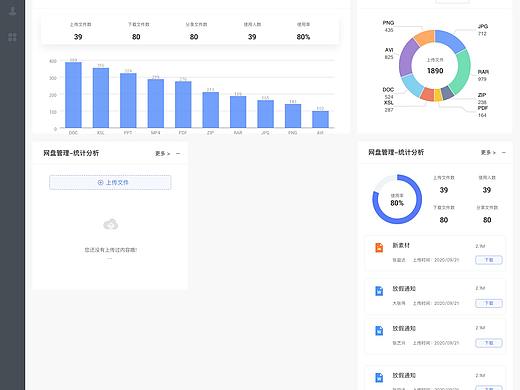Screen dimensions: 520x390
Task: Click the 下载文件数 80 stat in the top bar
Action: point(138,31)
